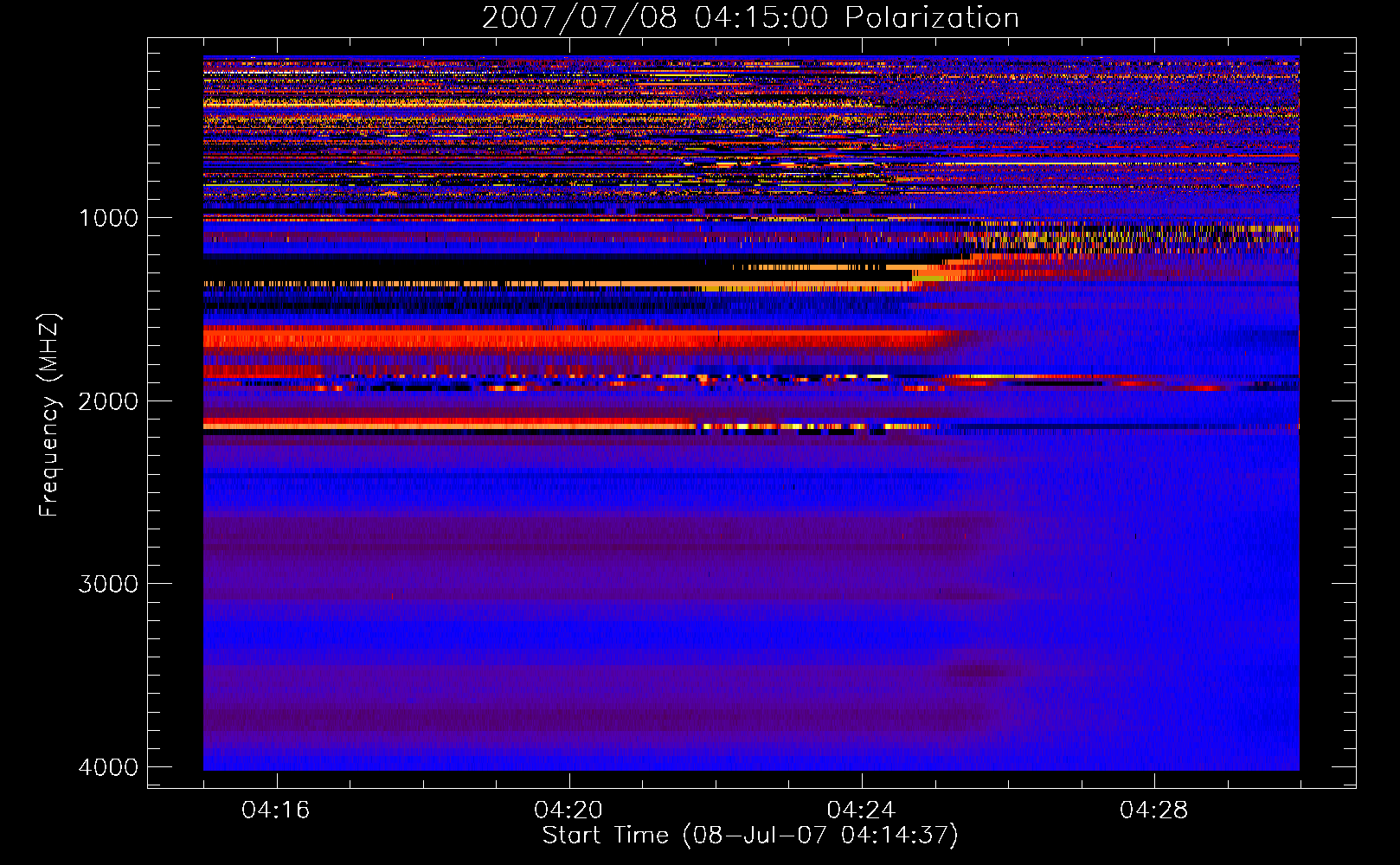Click the plot title '2007/07/08 04:15:00 Polarization'

750,18
